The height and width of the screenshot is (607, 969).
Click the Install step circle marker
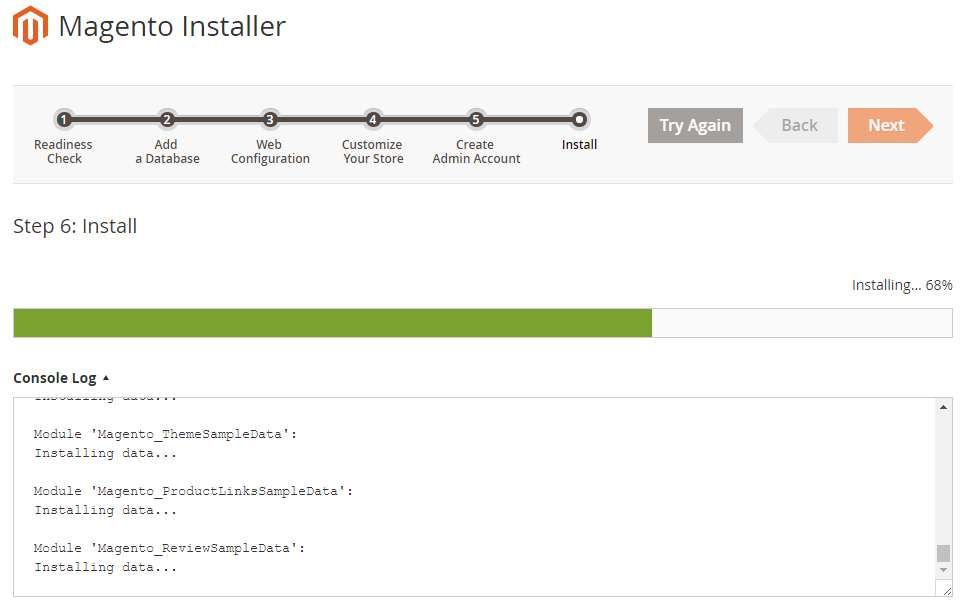click(x=579, y=119)
